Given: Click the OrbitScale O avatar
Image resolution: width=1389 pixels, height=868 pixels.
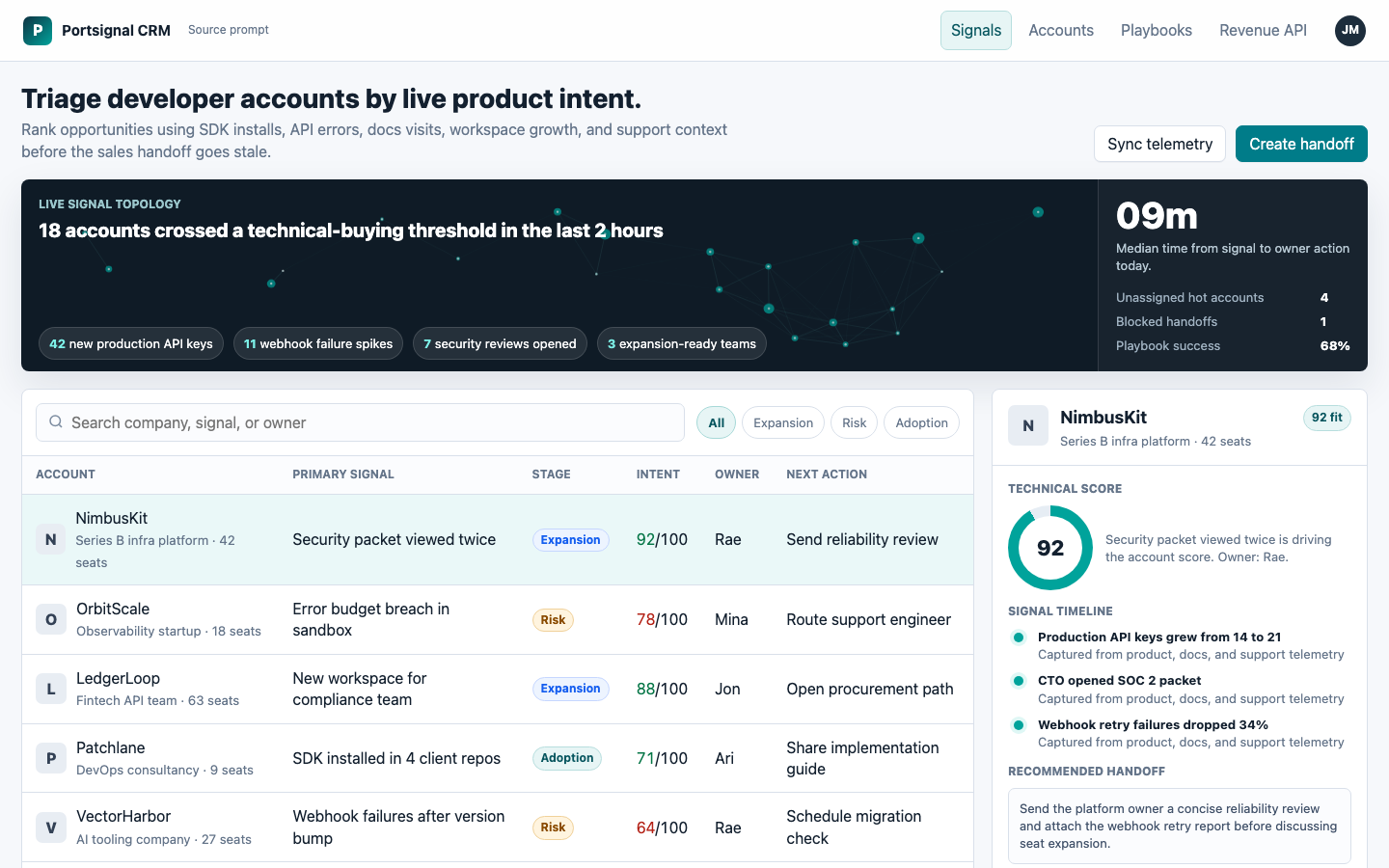Looking at the screenshot, I should [51, 619].
